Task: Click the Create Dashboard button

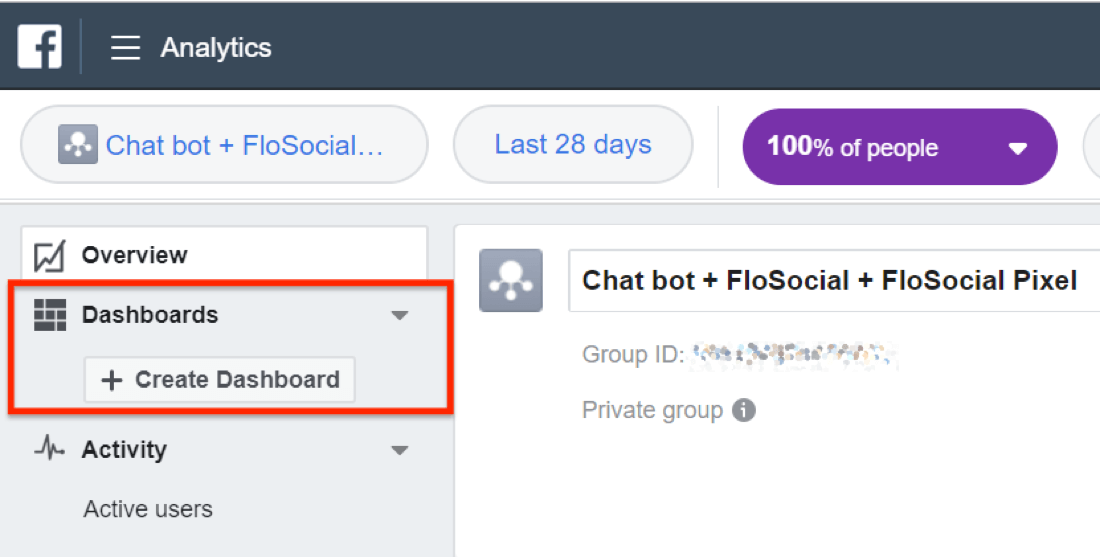Action: [220, 380]
